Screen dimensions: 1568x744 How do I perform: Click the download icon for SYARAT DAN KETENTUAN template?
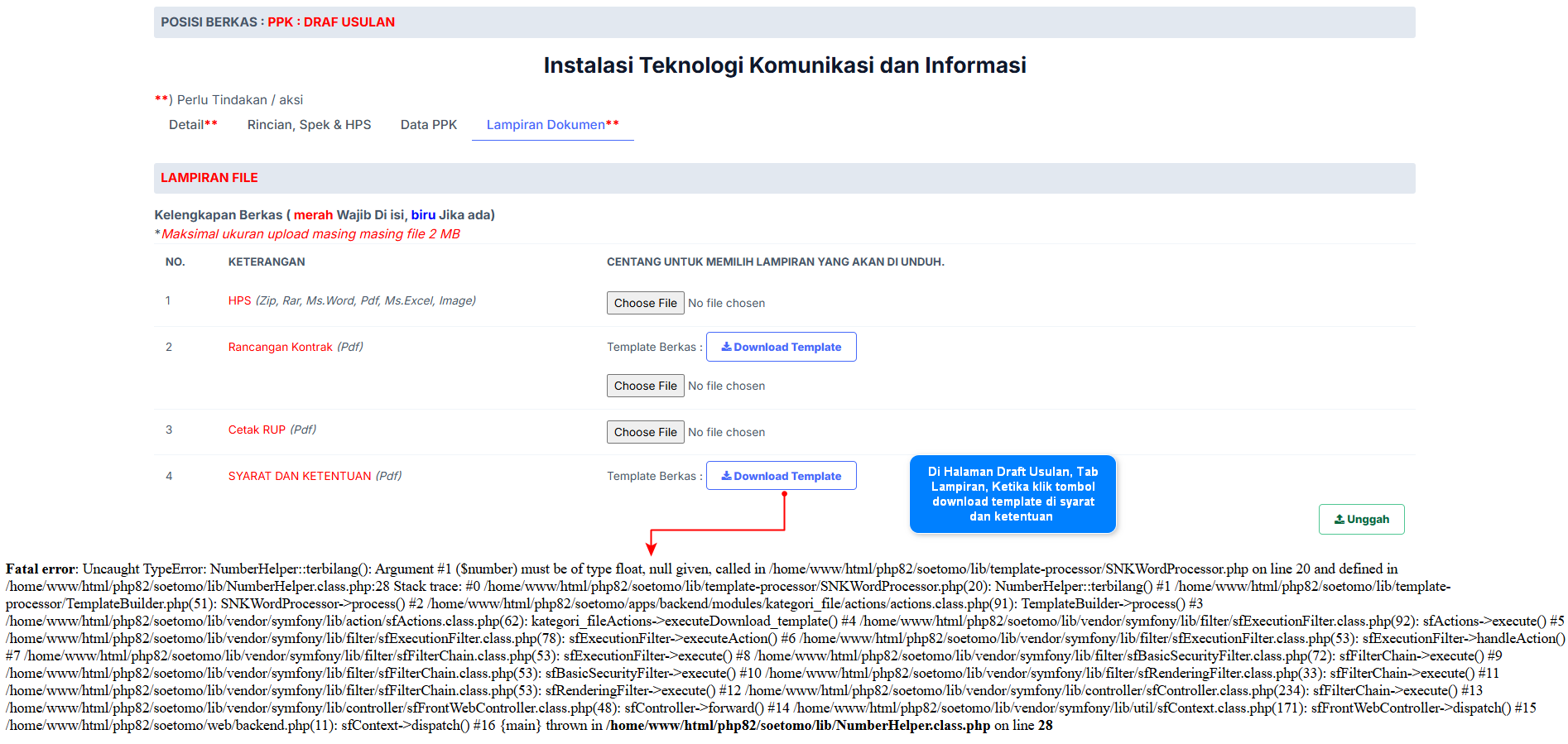pyautogui.click(x=726, y=476)
